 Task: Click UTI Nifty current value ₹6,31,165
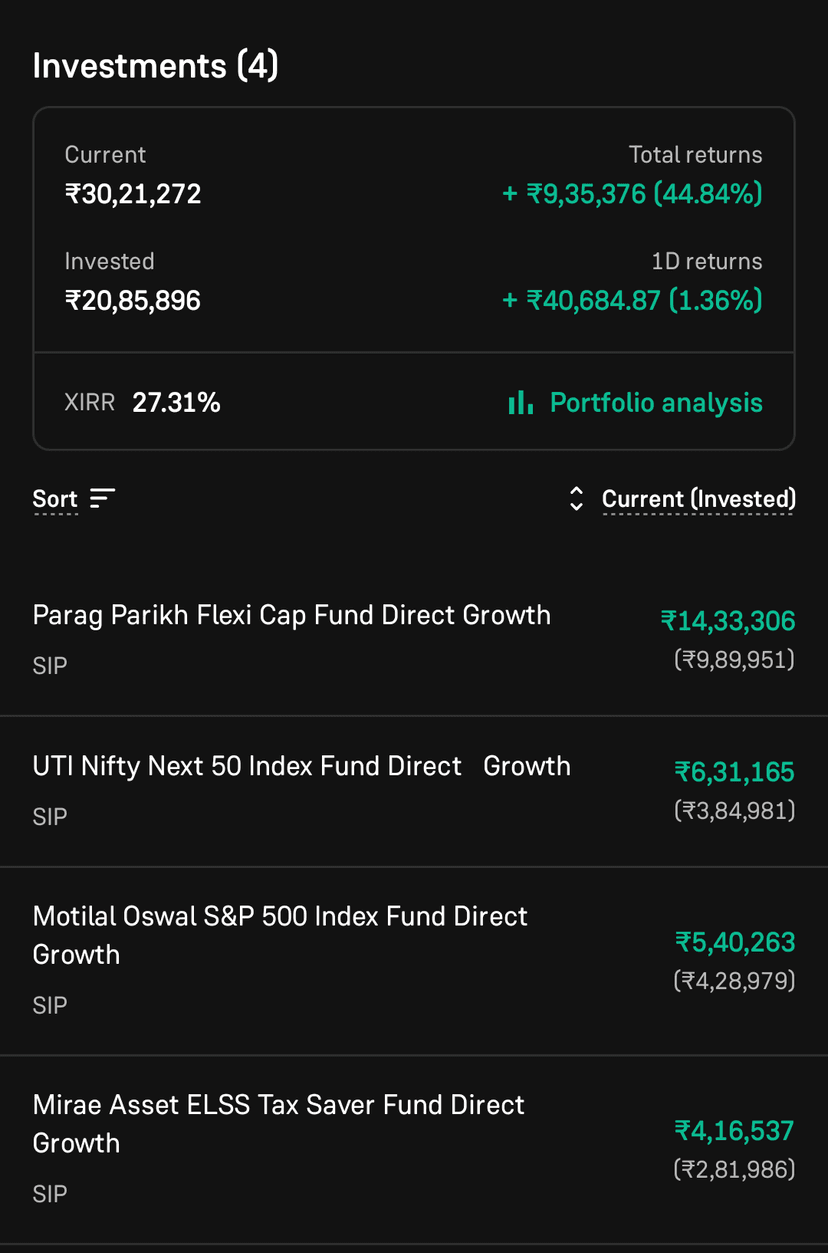735,772
